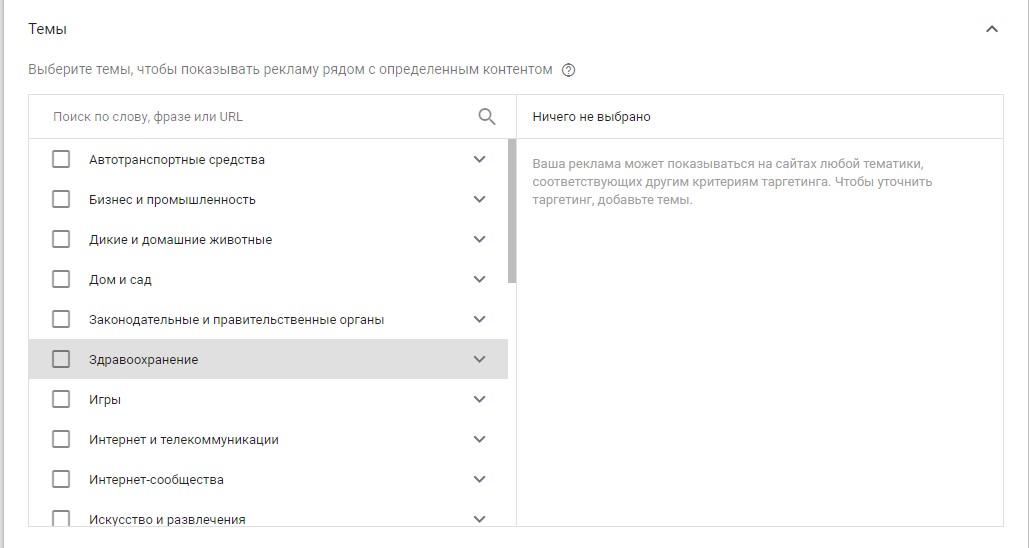Click the Темы section header
Screen dimensions: 1029x548
(47, 29)
